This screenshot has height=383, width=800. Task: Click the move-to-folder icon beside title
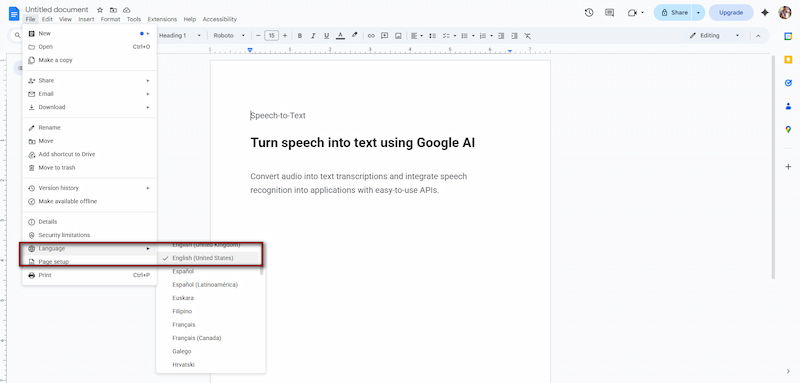(113, 10)
